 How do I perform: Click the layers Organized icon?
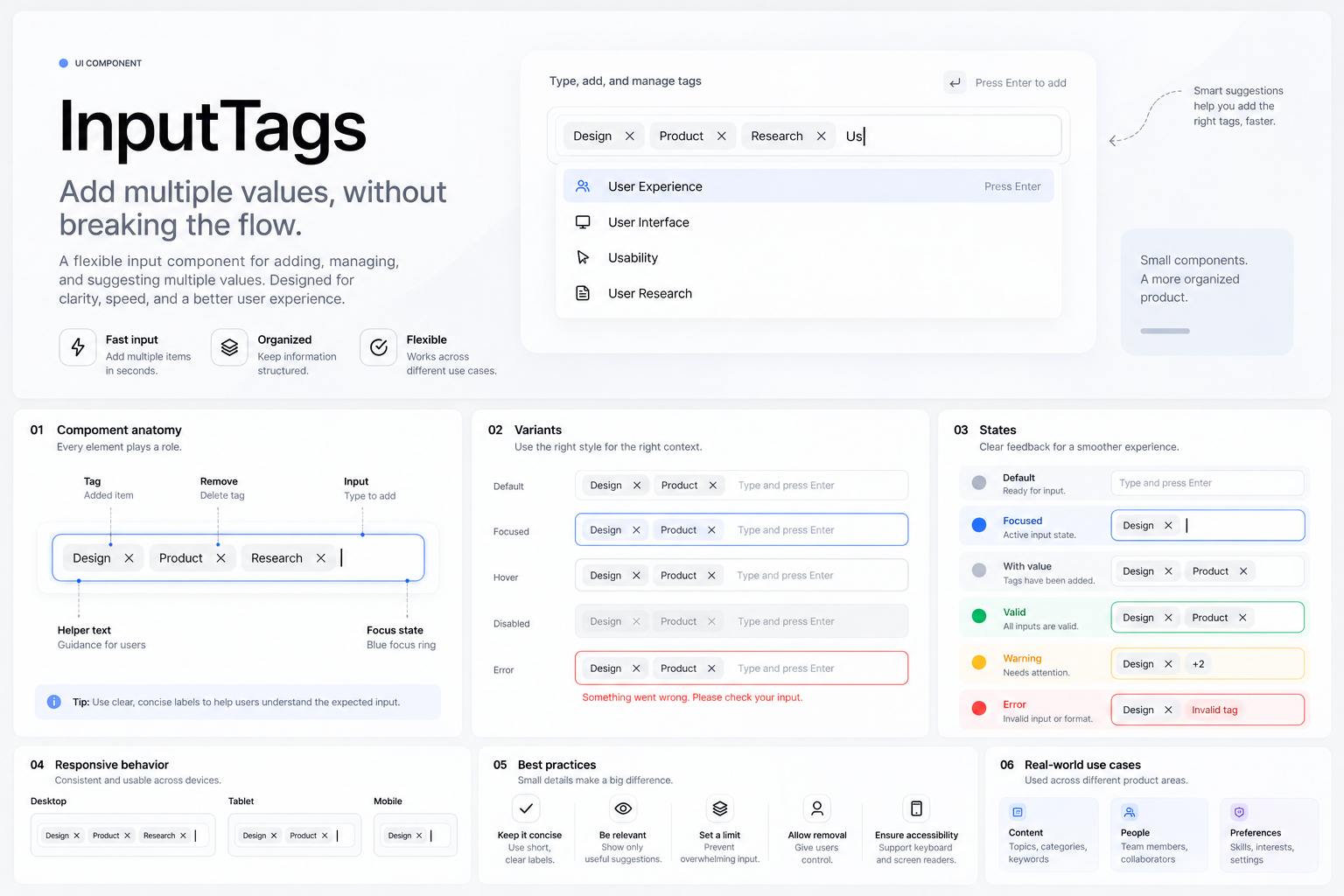[x=229, y=347]
